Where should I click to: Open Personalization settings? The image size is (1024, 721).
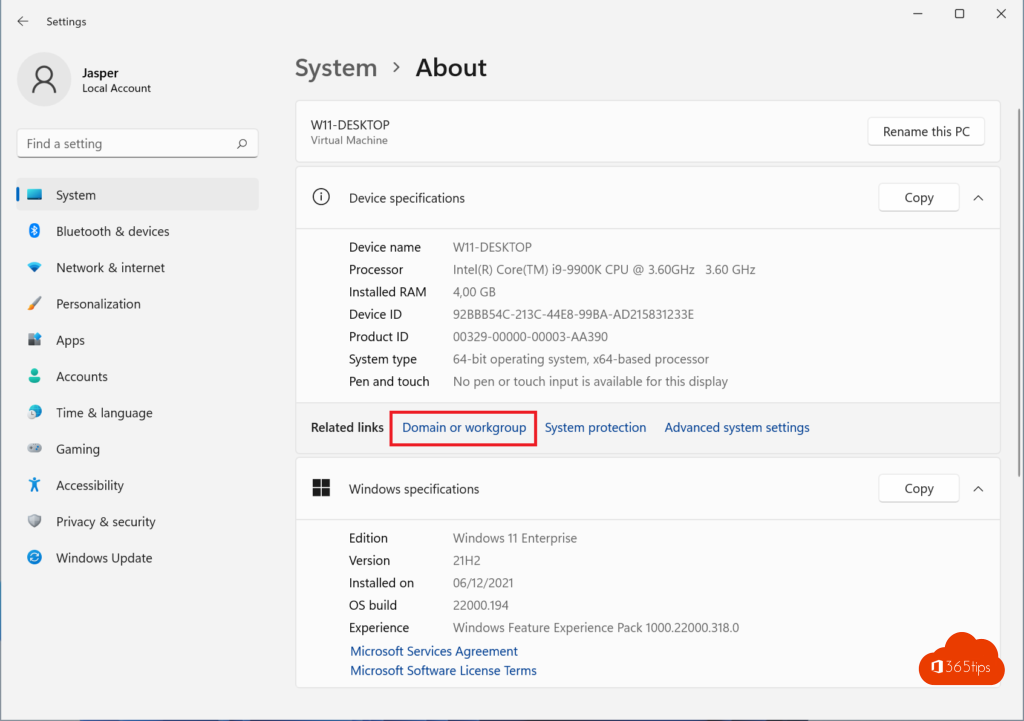(x=138, y=304)
